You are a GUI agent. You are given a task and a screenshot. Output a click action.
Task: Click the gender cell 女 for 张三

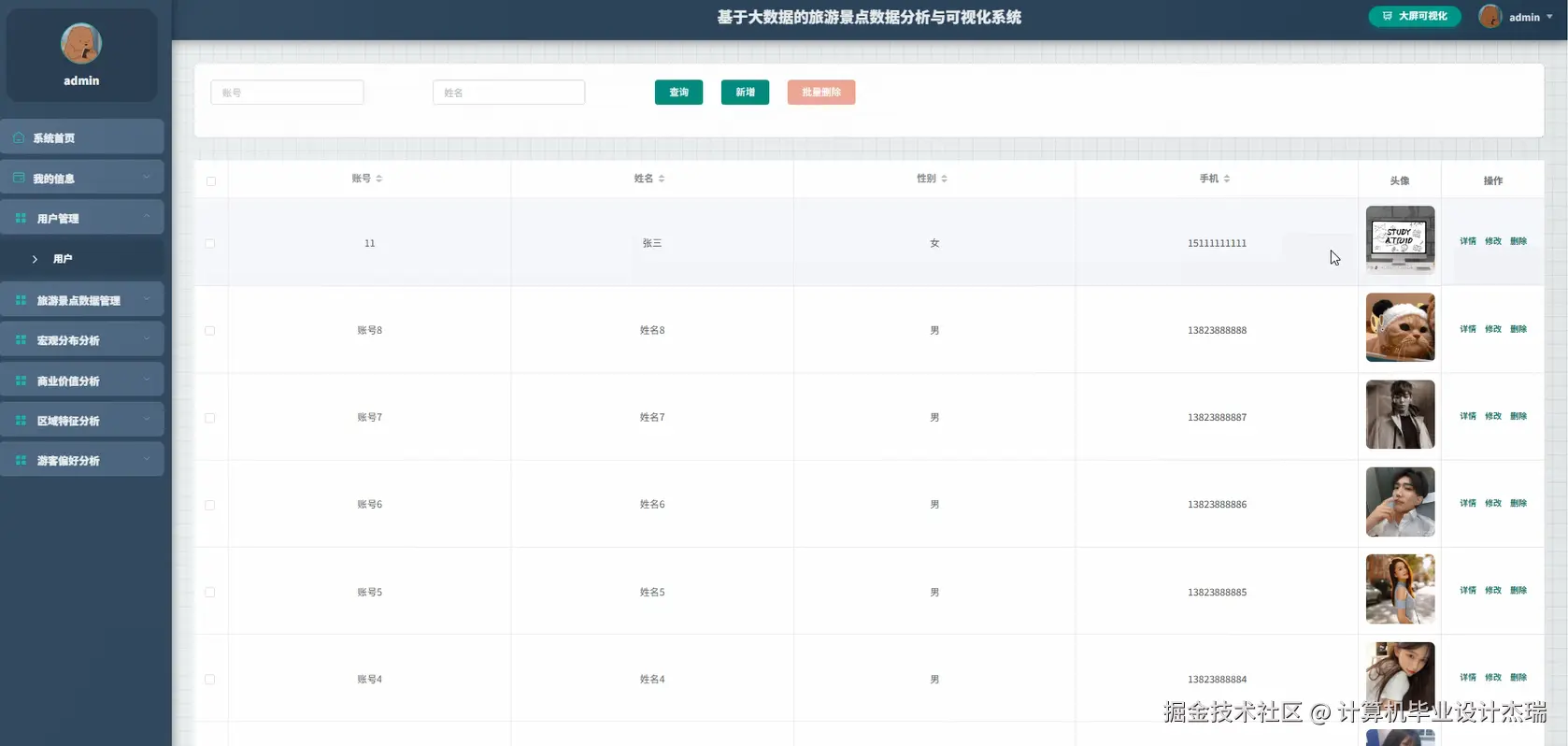(934, 243)
